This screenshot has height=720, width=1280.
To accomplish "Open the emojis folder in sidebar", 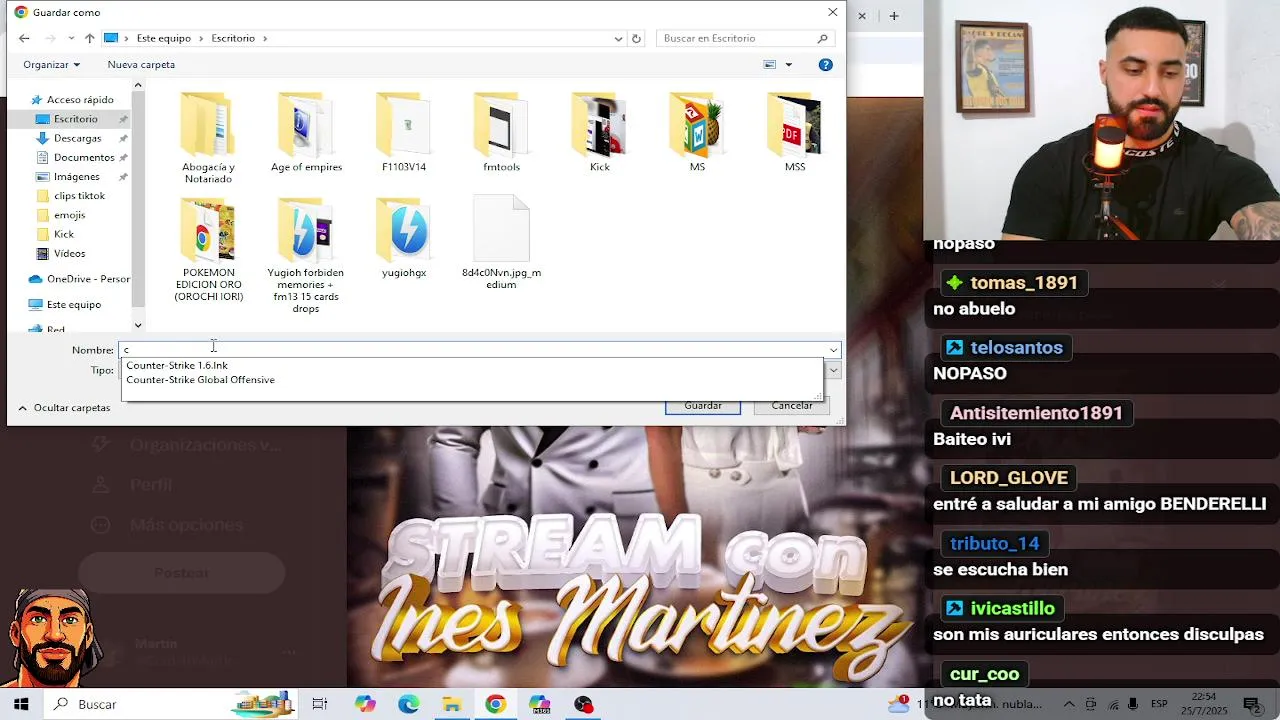I will (x=69, y=215).
